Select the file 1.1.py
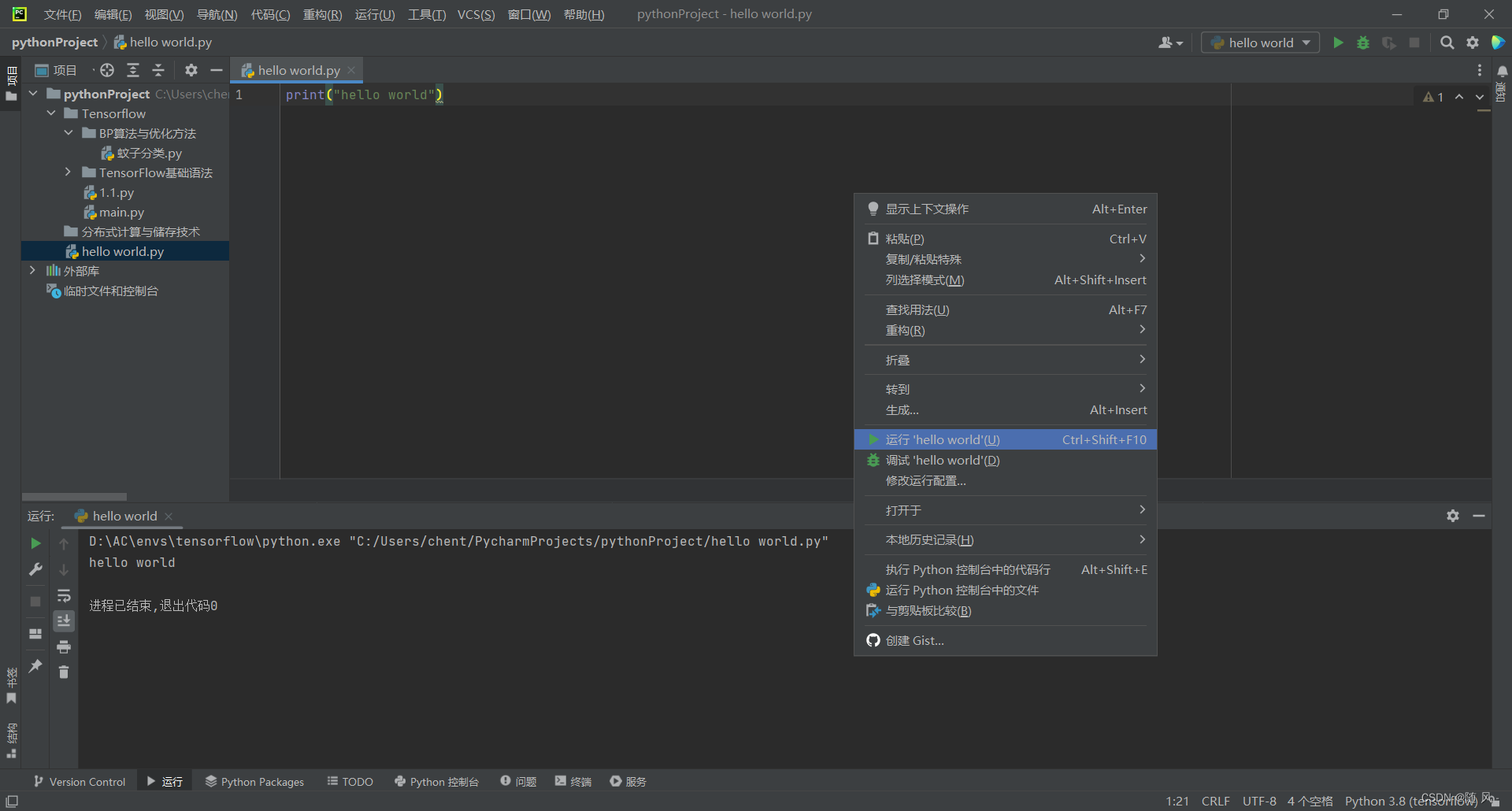 tap(109, 192)
